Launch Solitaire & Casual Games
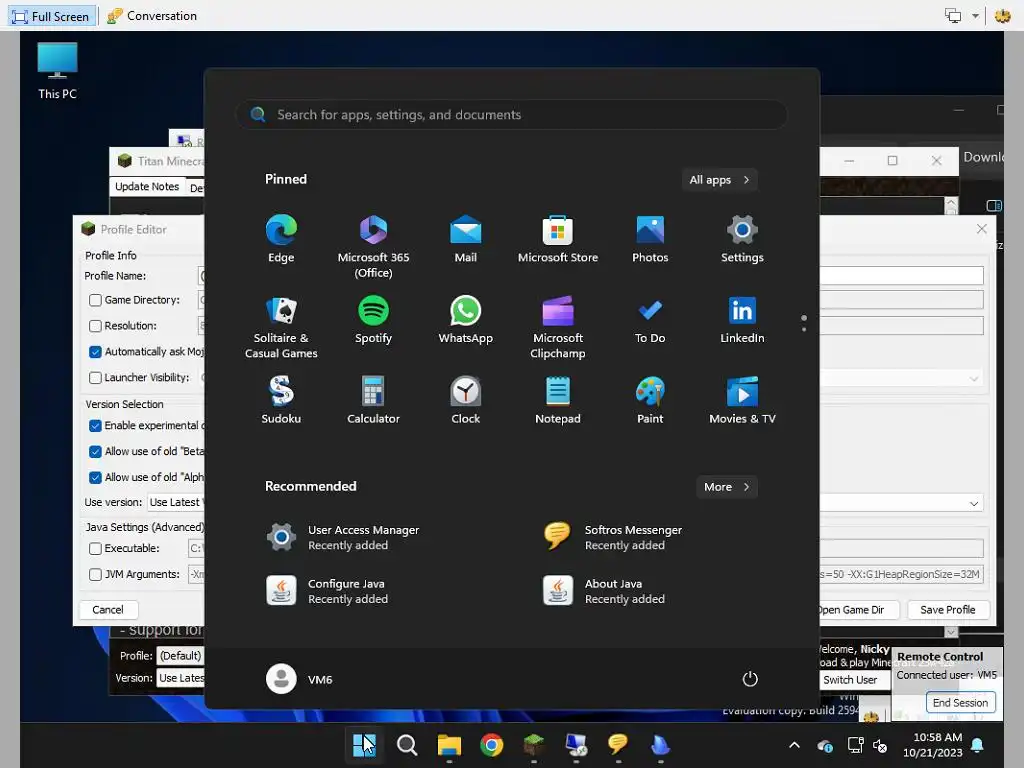Screen dimensions: 1024x768 (x=281, y=327)
